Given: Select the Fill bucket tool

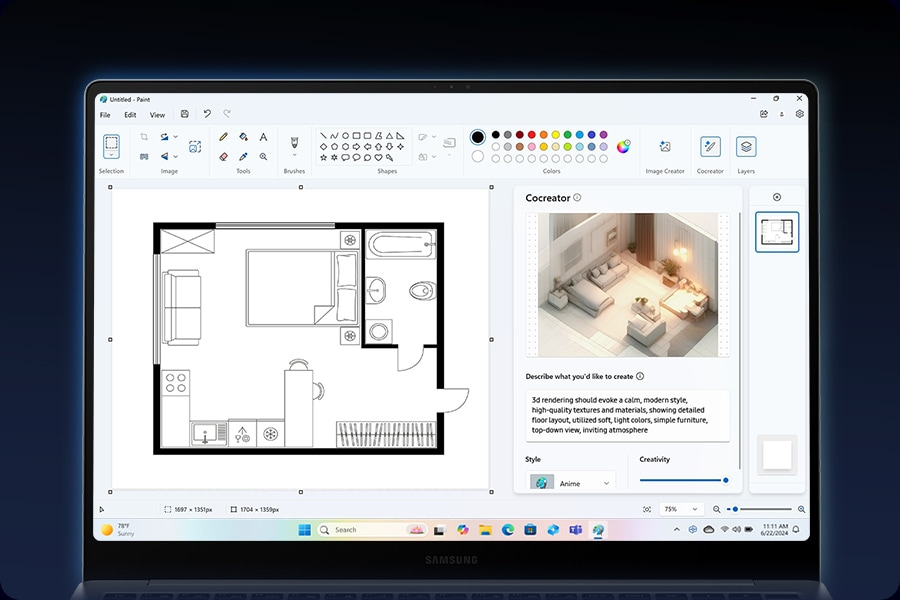Looking at the screenshot, I should pos(243,137).
